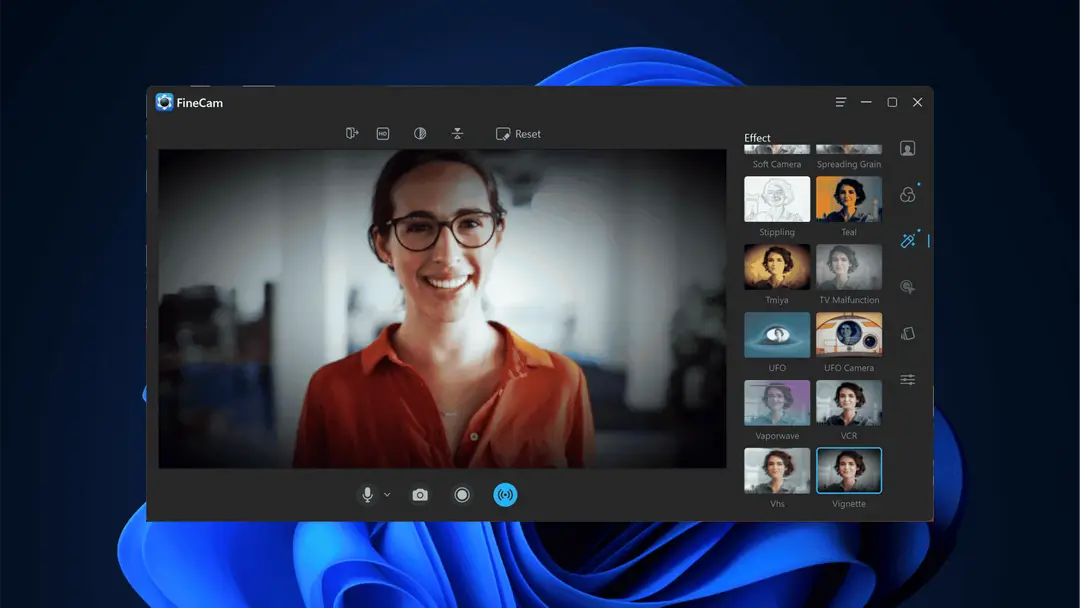Choose the VCR effect thumbnail
The height and width of the screenshot is (608, 1080).
(849, 403)
